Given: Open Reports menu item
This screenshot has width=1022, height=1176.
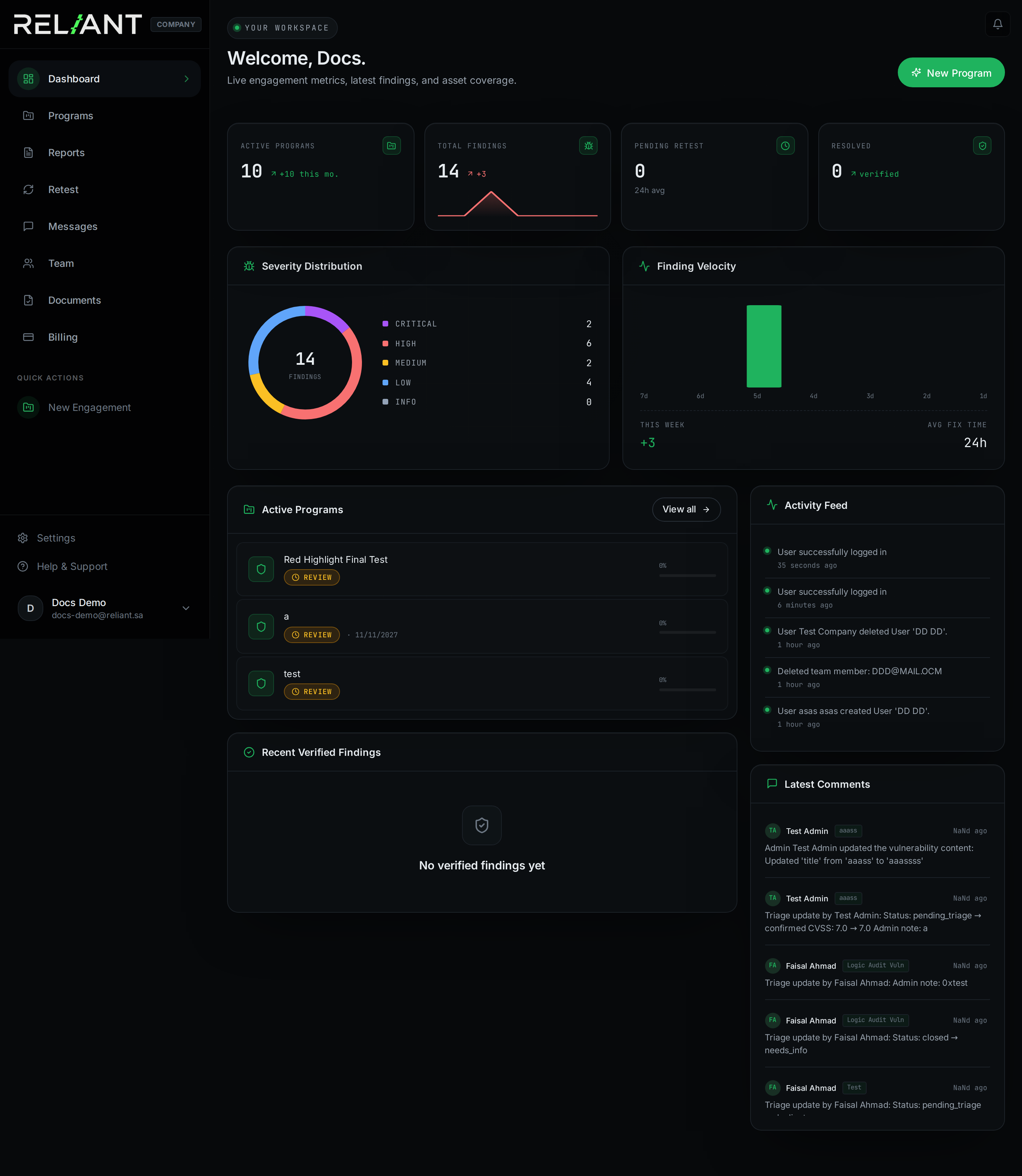Looking at the screenshot, I should tap(105, 153).
